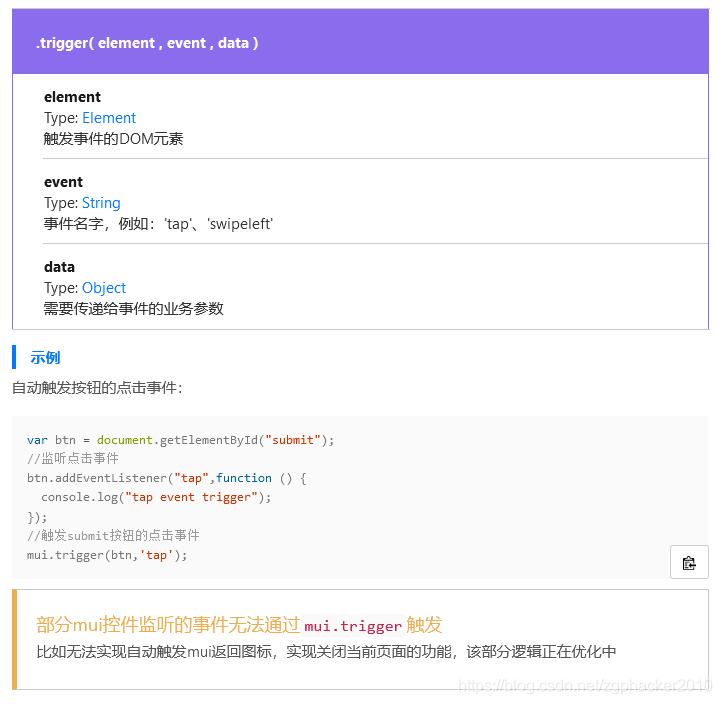The width and height of the screenshot is (722, 704).
Task: Click the text 触发事件的DOM元素
Action: (113, 139)
